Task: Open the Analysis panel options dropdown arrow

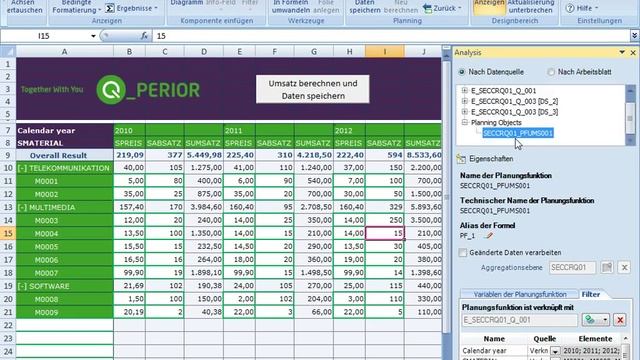Action: [622, 53]
